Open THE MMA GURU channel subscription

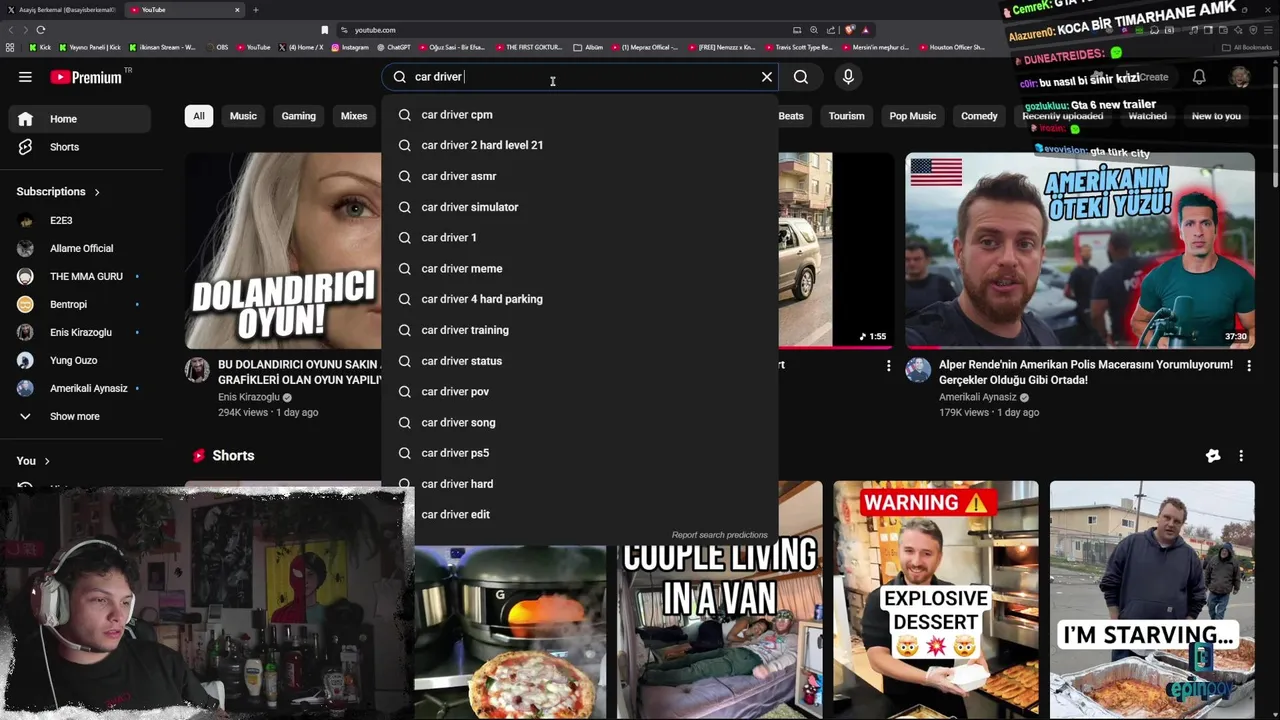point(80,276)
